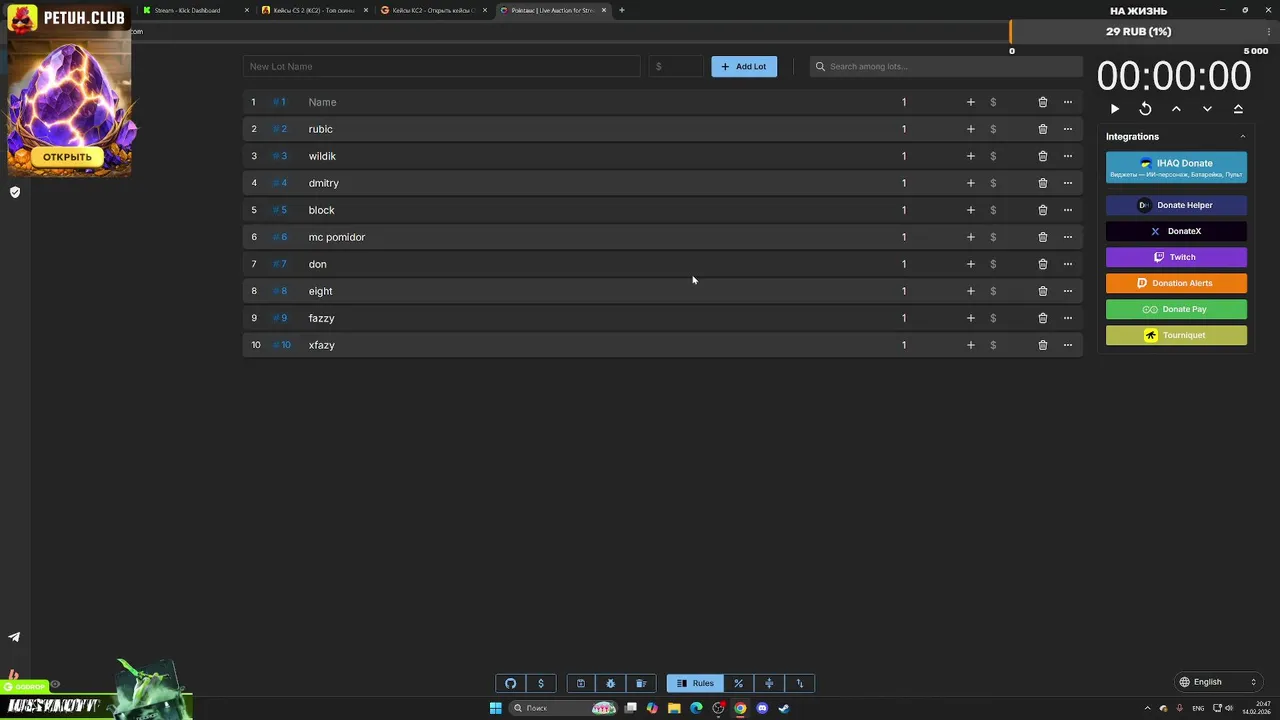The height and width of the screenshot is (720, 1280).
Task: Click the Add Lot button
Action: point(744,66)
